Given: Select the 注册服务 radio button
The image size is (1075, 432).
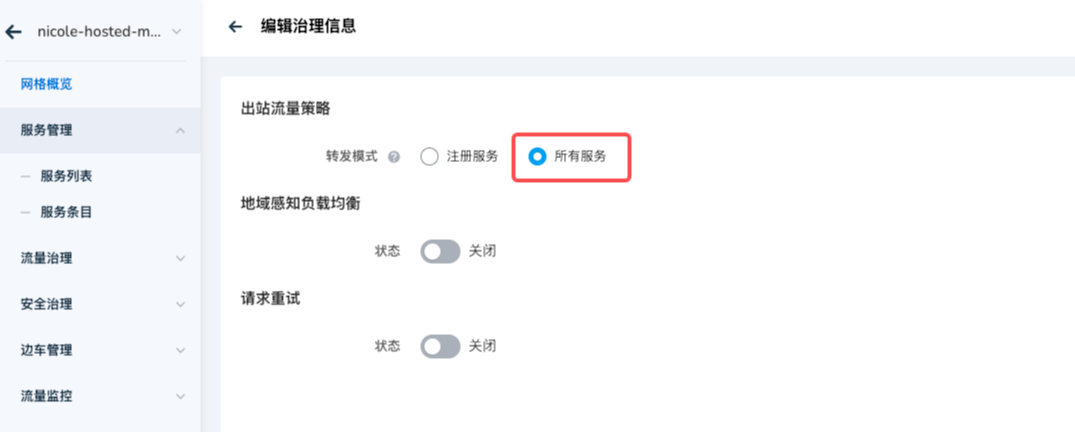Looking at the screenshot, I should 430,156.
